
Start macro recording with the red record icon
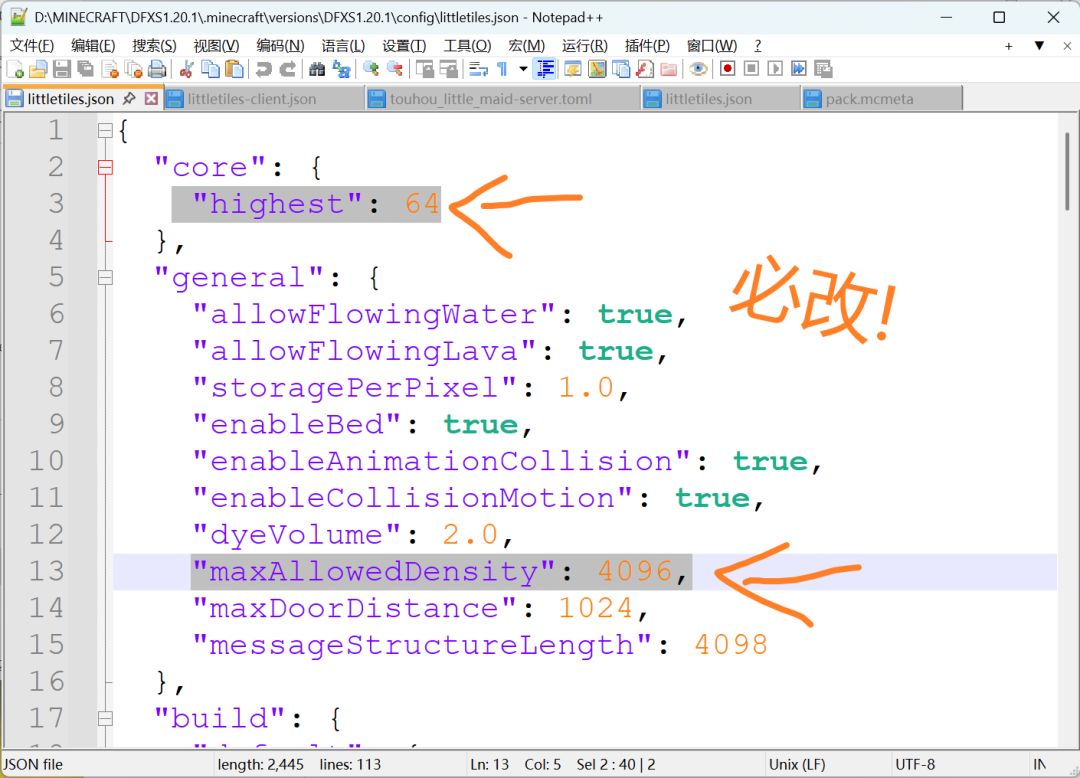tap(727, 69)
